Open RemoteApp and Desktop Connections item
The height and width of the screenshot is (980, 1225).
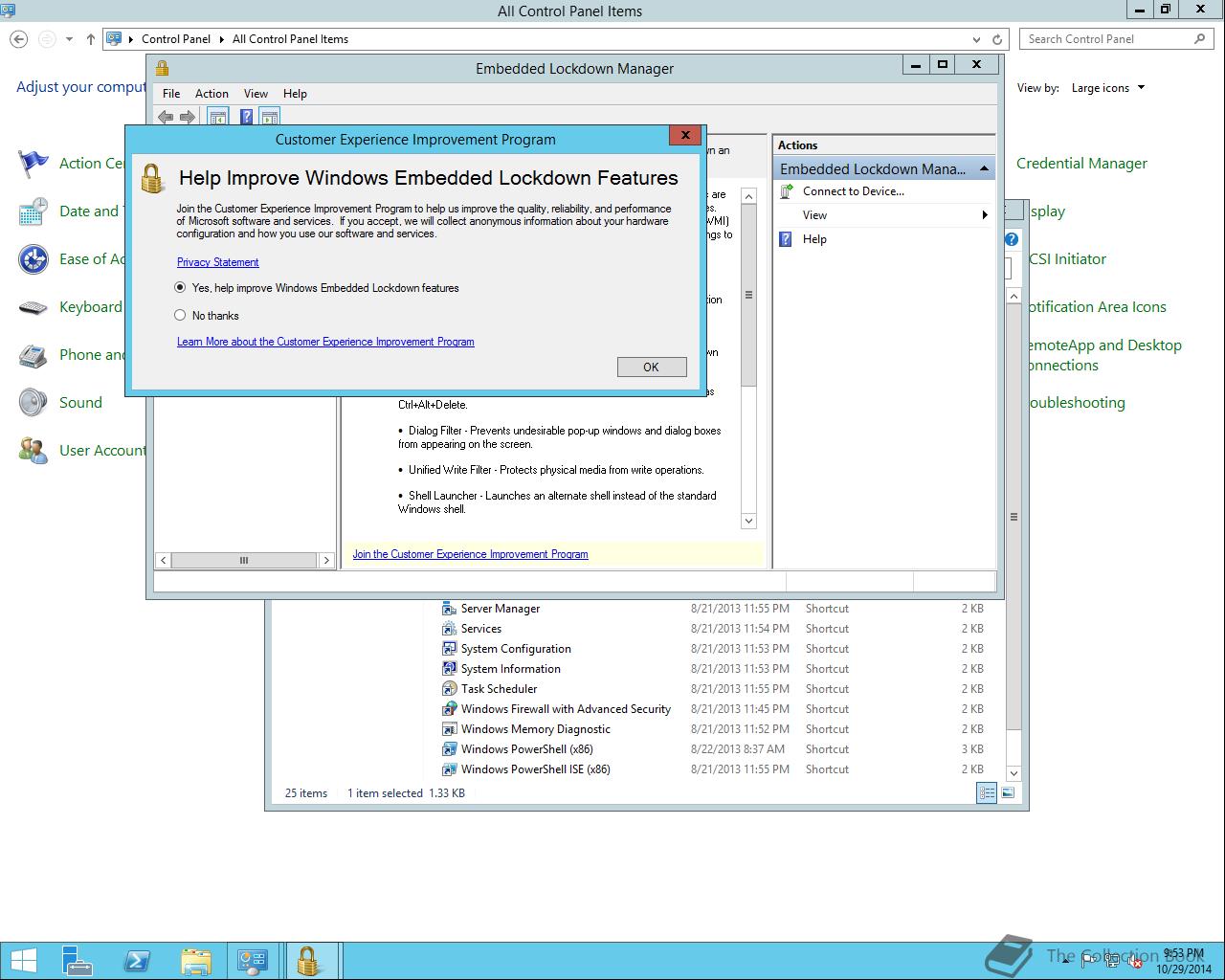point(1104,355)
